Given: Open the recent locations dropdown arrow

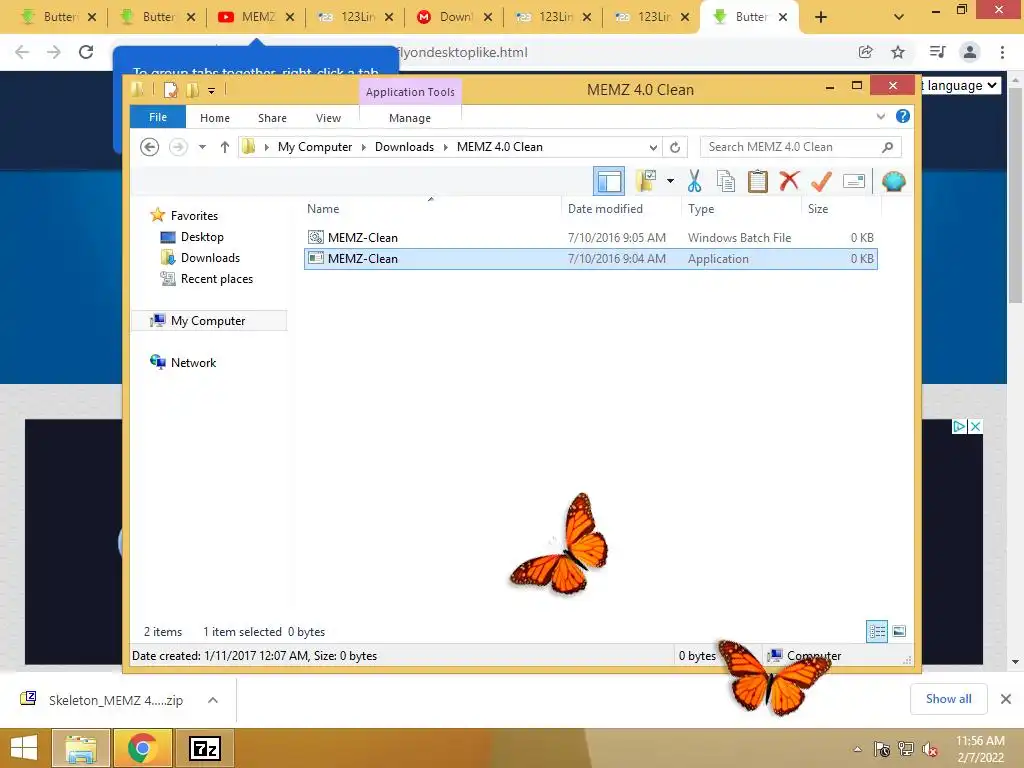Looking at the screenshot, I should point(202,147).
